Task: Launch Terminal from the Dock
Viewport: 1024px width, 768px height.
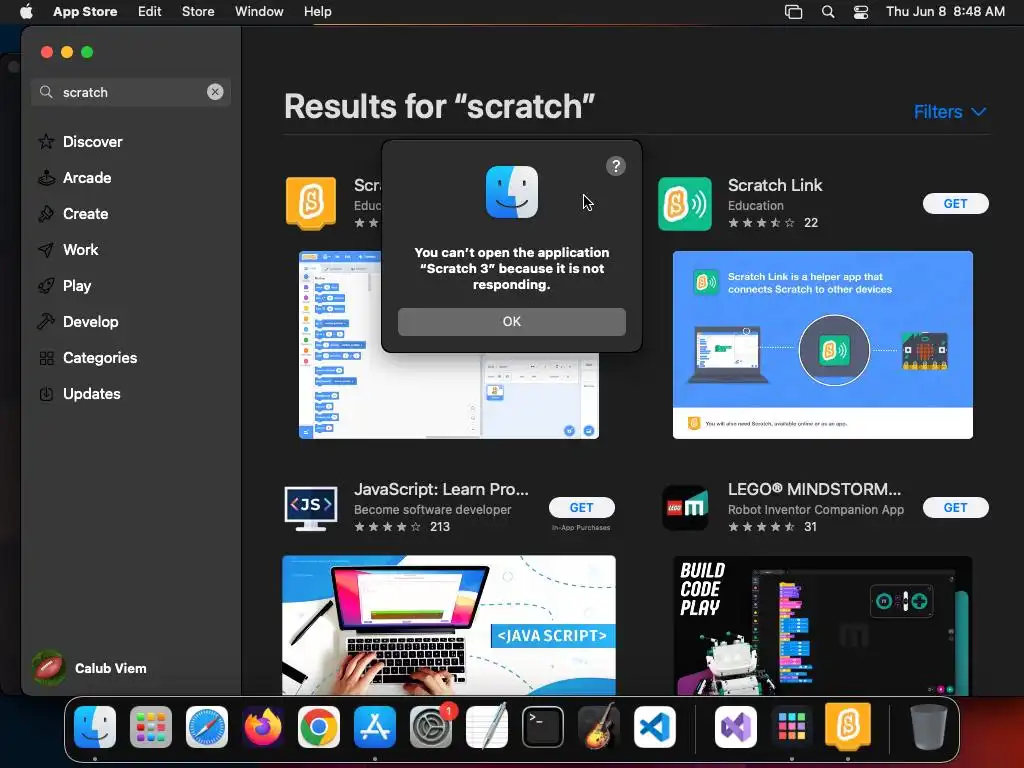Action: pos(543,727)
